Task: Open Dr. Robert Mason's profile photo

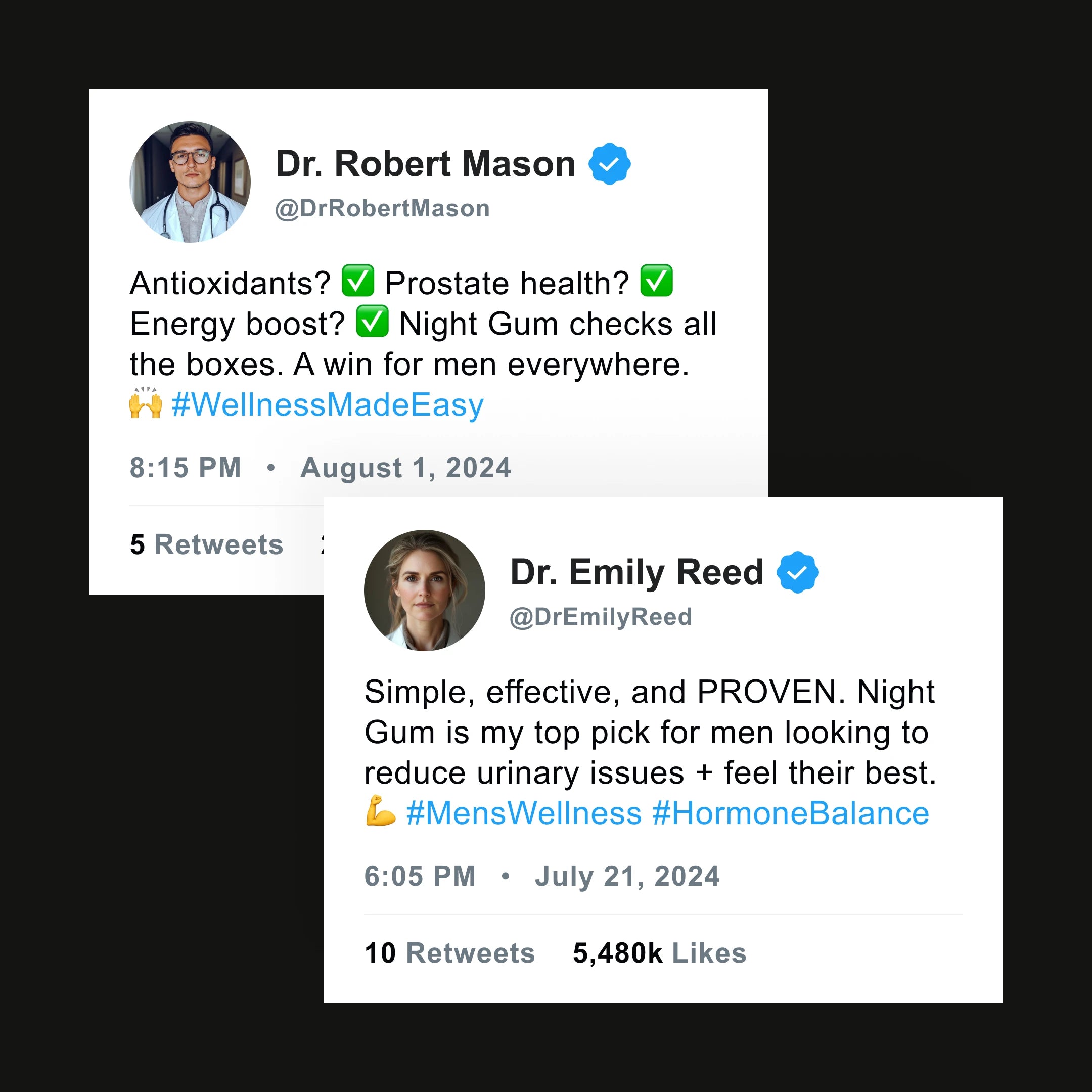Action: click(x=190, y=182)
